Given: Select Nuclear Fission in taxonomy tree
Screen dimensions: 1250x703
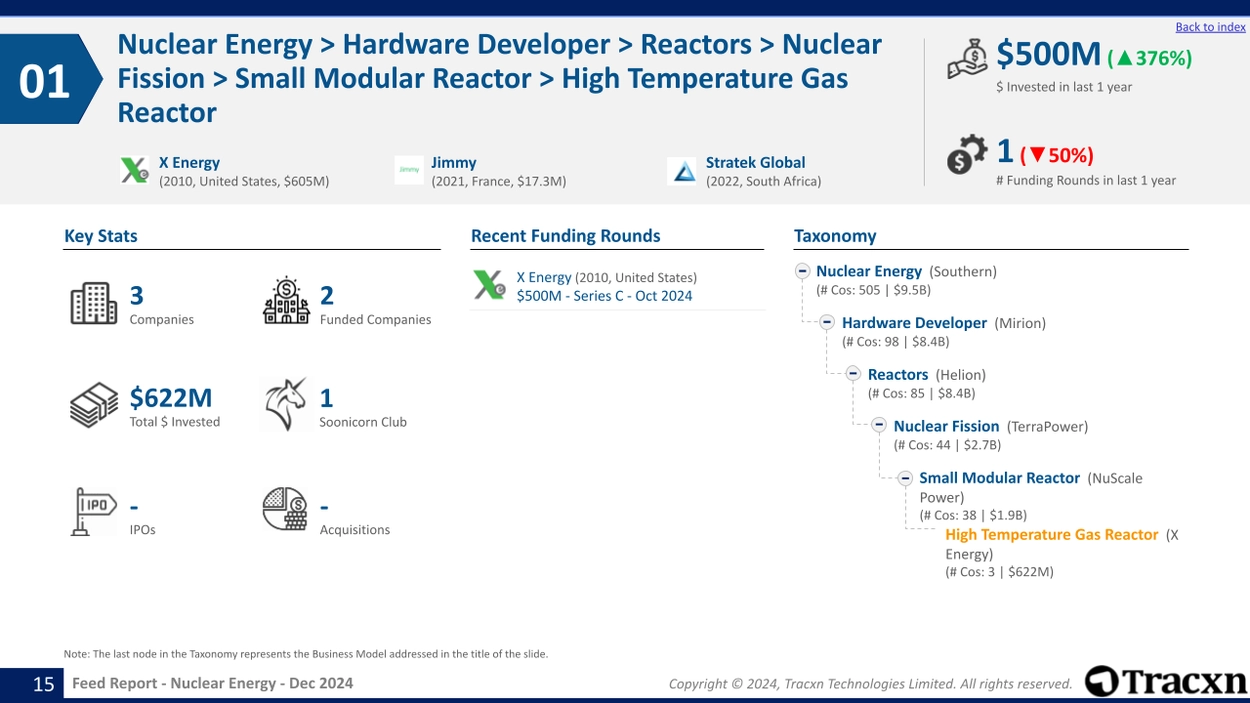Looking at the screenshot, I should 946,426.
